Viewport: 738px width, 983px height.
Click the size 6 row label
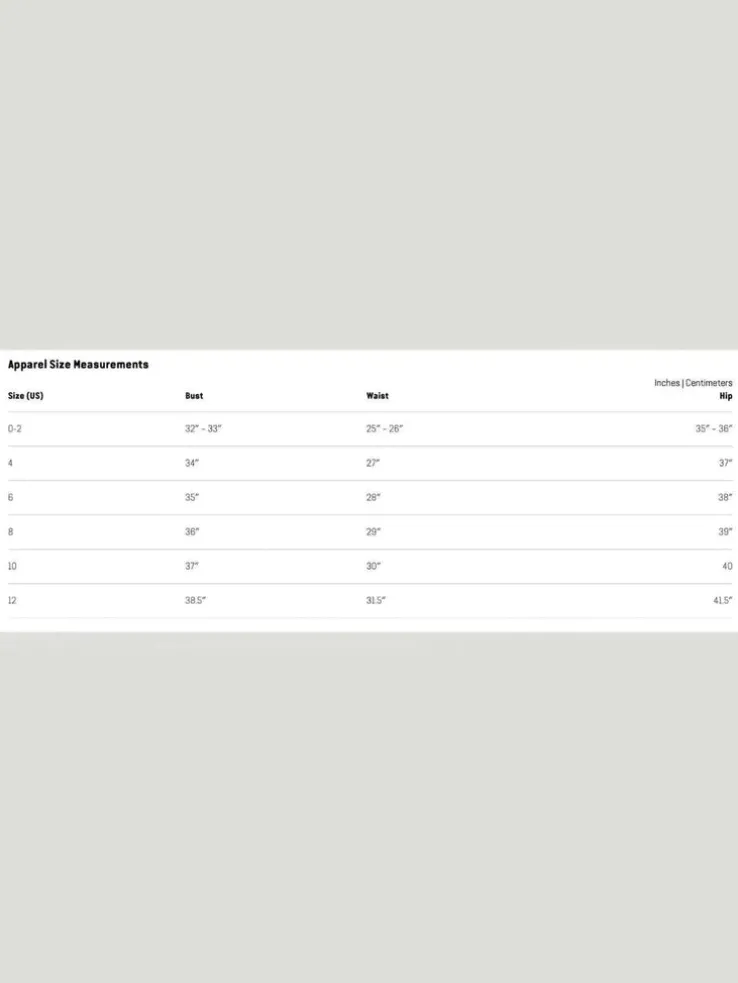[10, 498]
